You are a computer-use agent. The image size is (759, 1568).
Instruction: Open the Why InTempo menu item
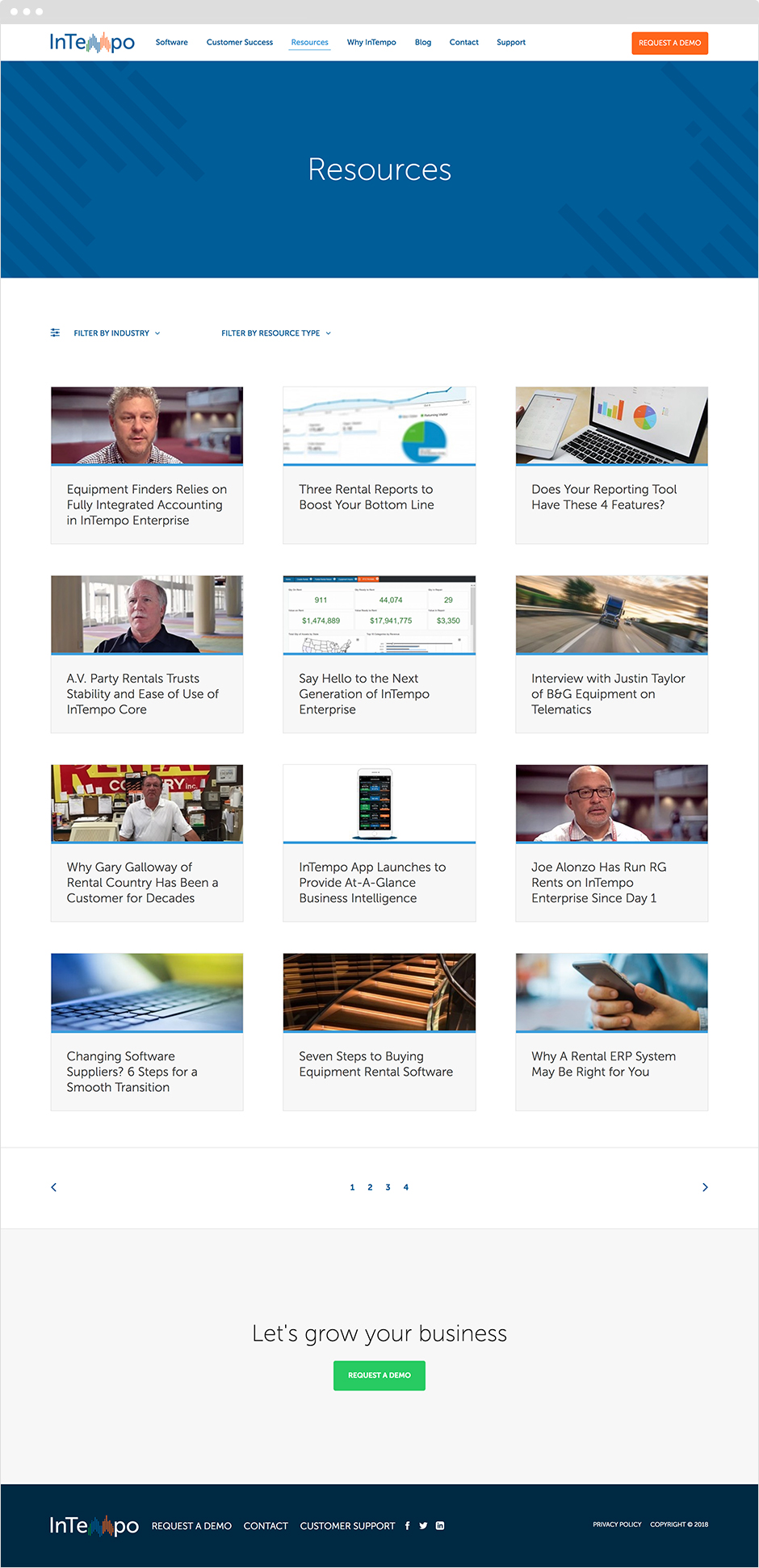371,42
